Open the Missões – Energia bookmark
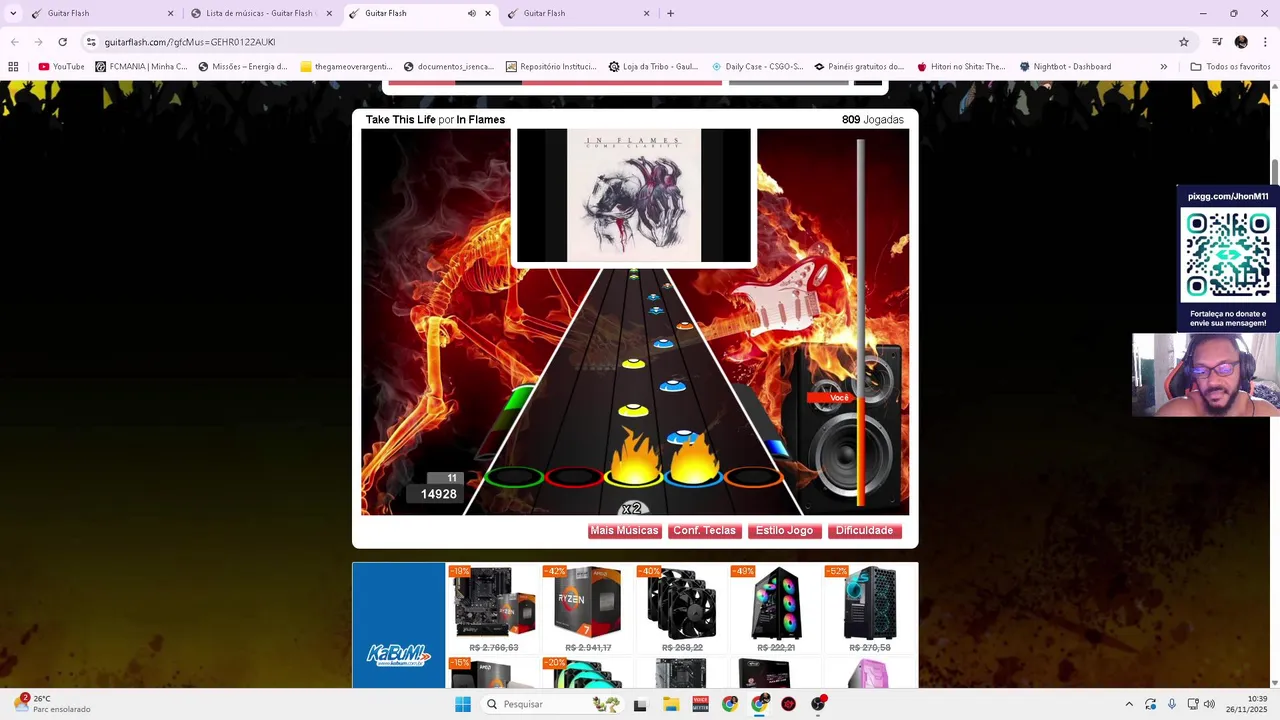 click(x=243, y=67)
